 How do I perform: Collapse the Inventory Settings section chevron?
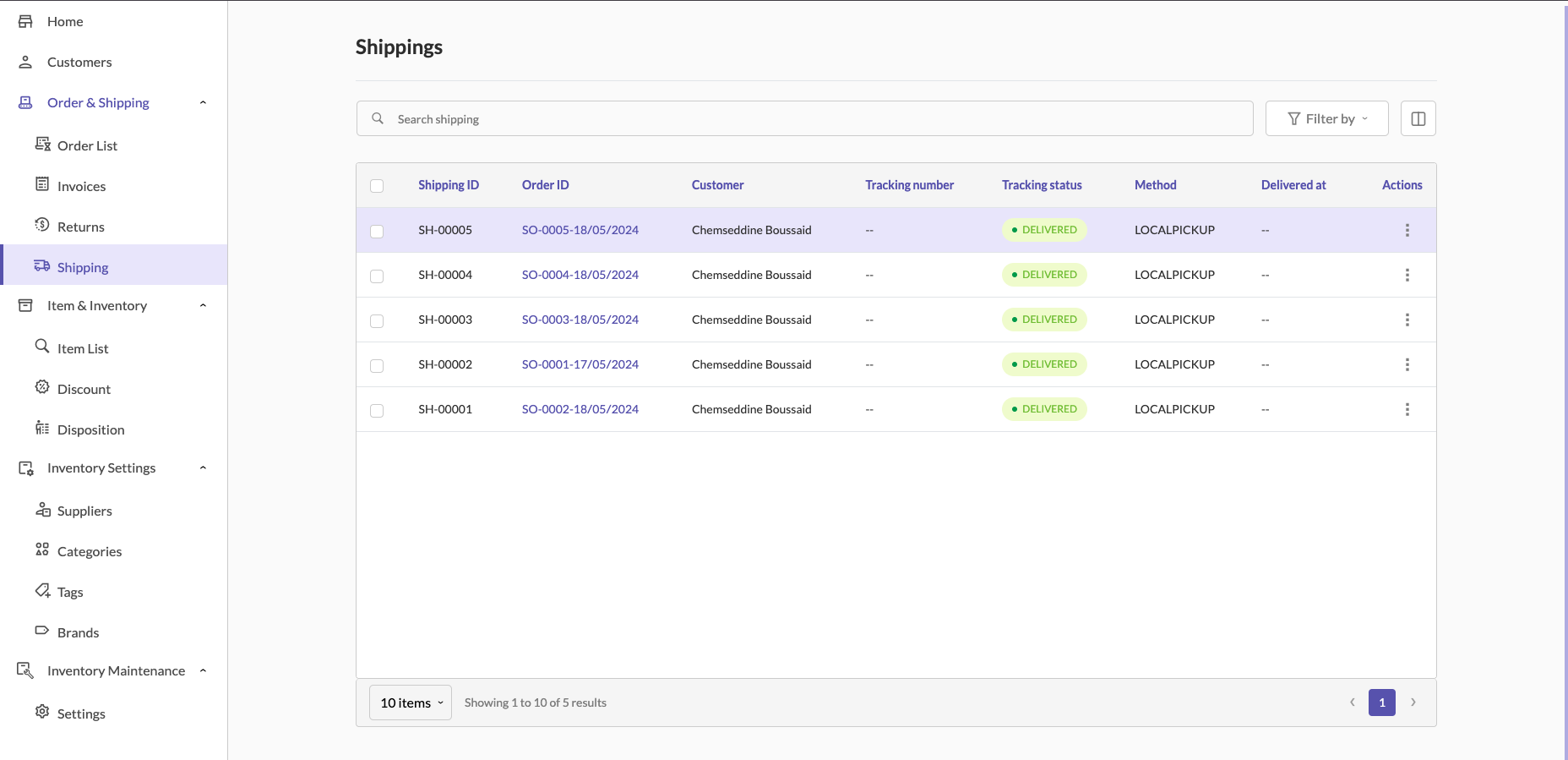pyautogui.click(x=203, y=467)
